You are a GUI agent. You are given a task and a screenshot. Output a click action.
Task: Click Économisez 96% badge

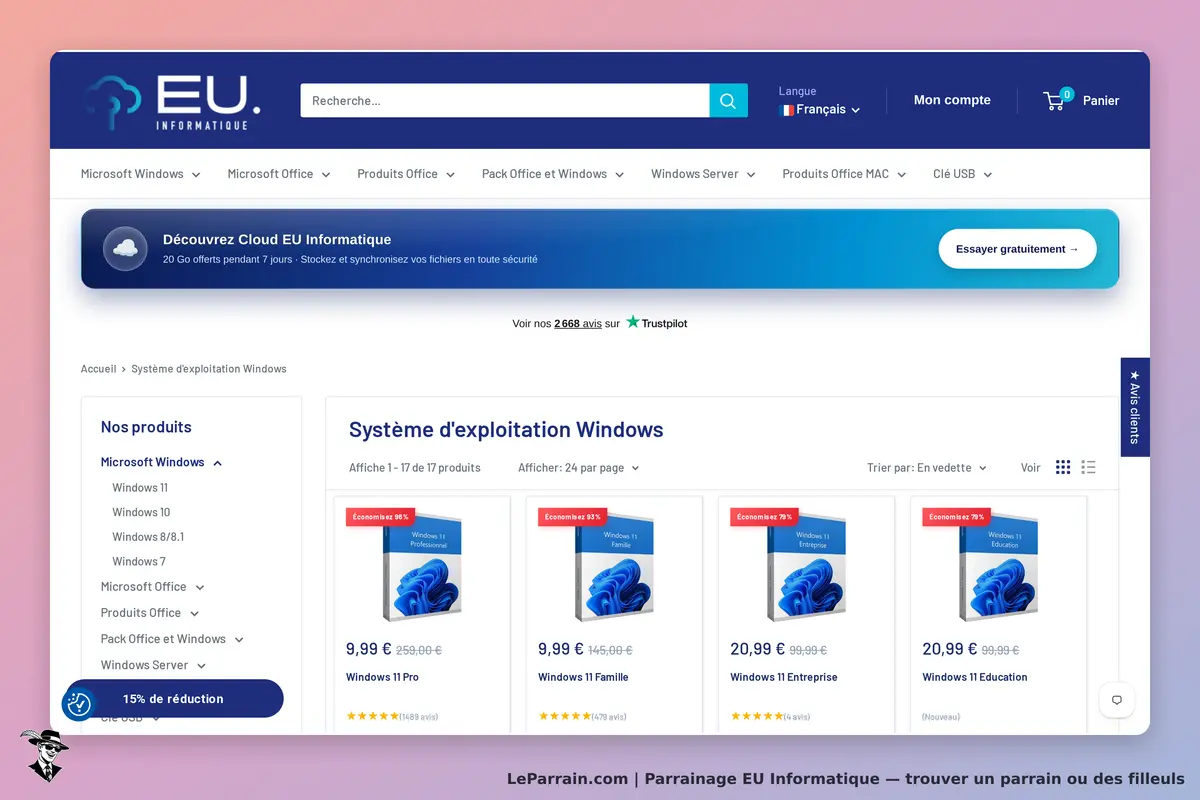(x=380, y=517)
